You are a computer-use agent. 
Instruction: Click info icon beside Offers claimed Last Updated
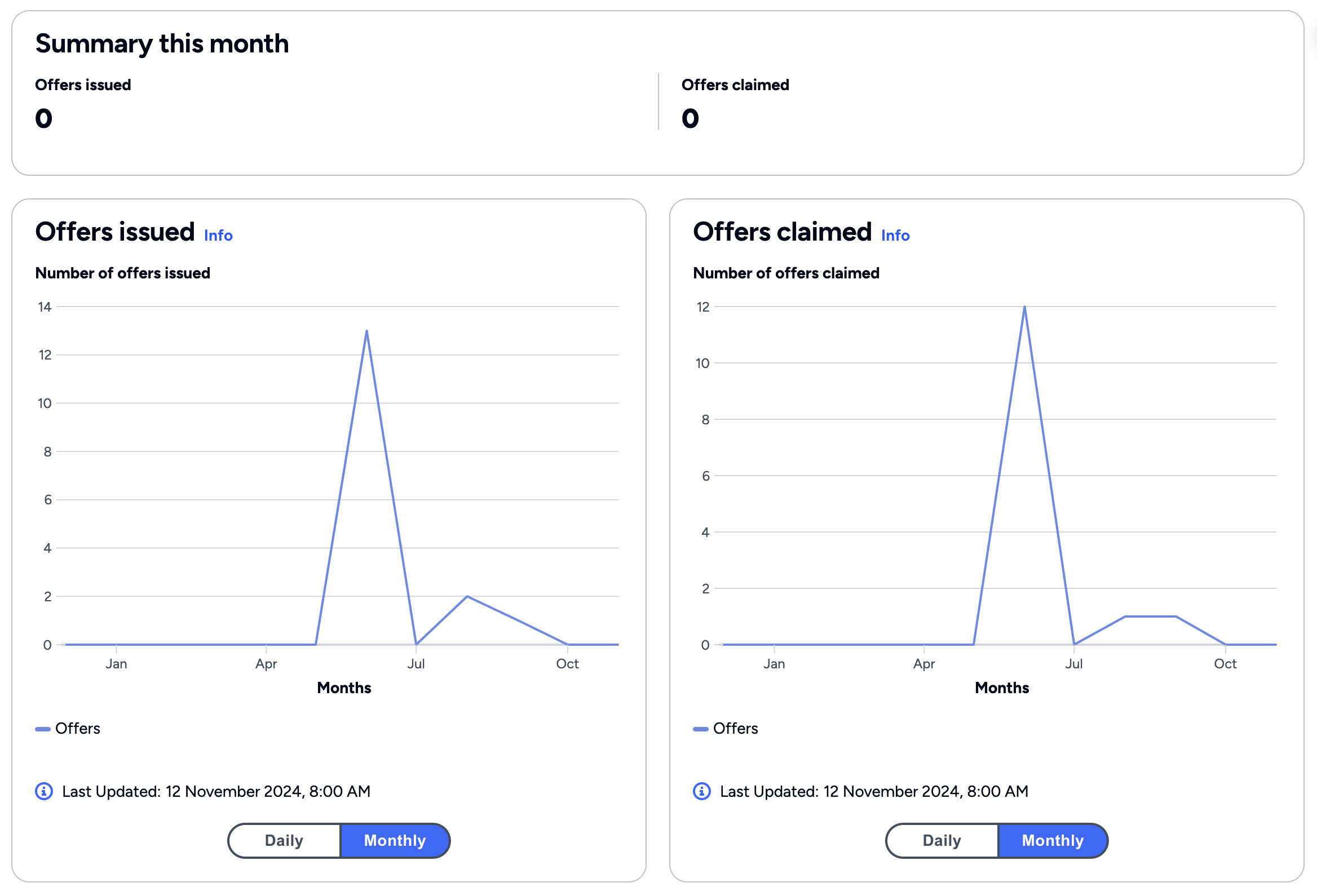point(702,791)
